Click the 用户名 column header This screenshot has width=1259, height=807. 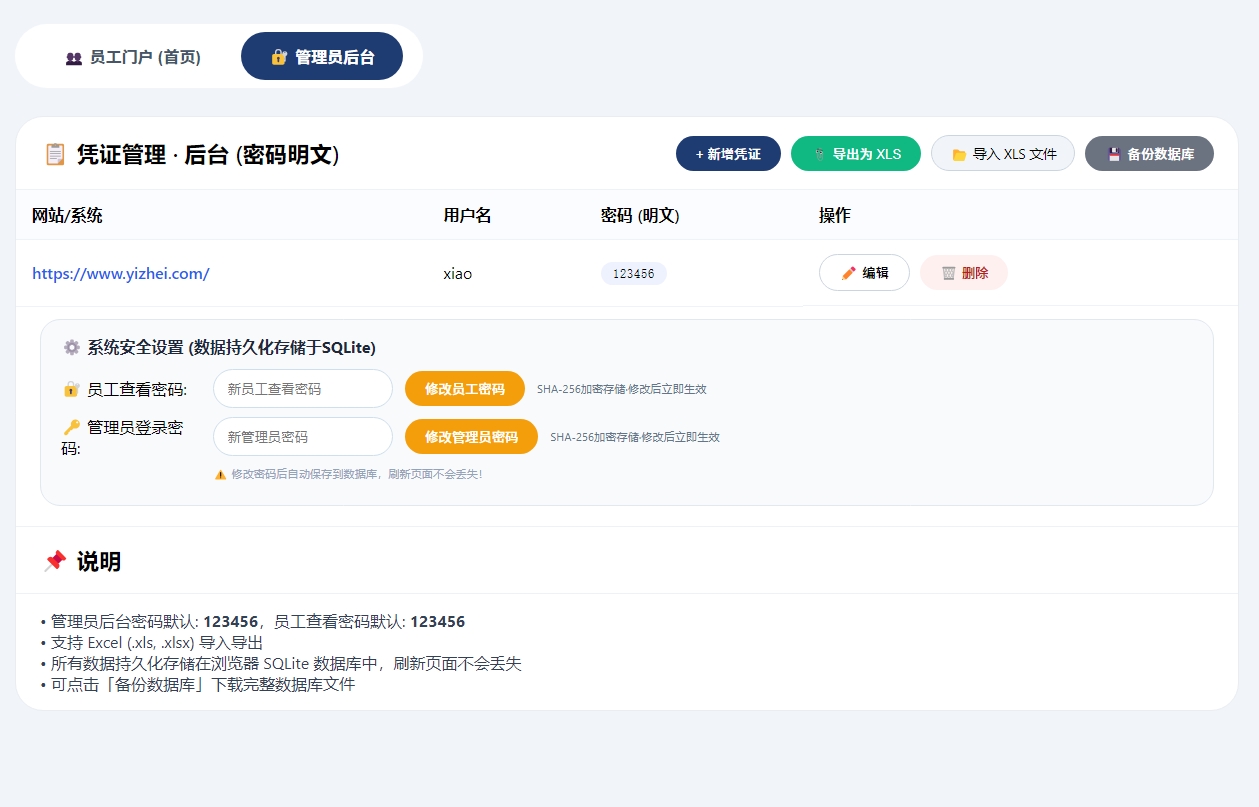467,215
